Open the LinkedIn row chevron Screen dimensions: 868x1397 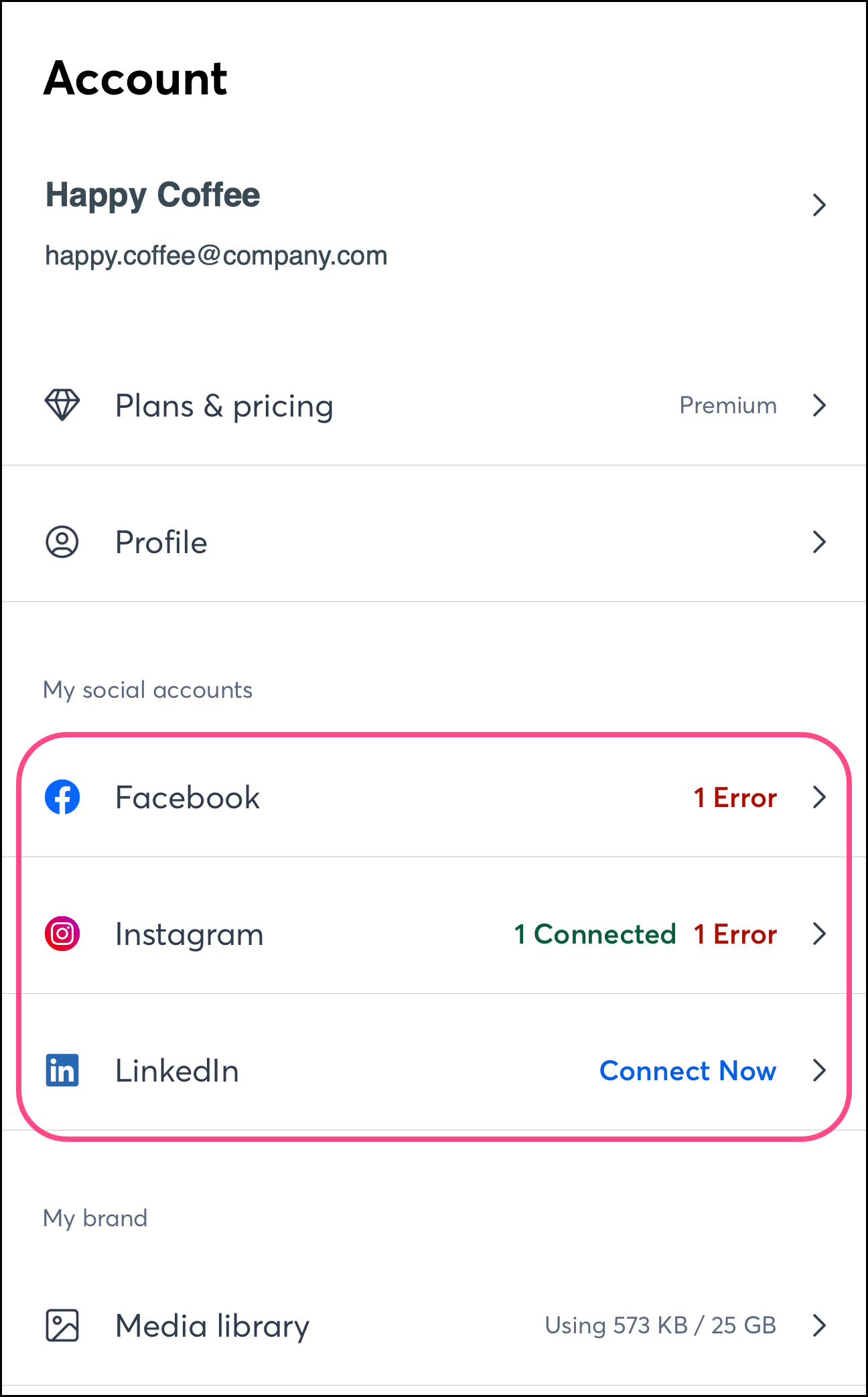[818, 1070]
